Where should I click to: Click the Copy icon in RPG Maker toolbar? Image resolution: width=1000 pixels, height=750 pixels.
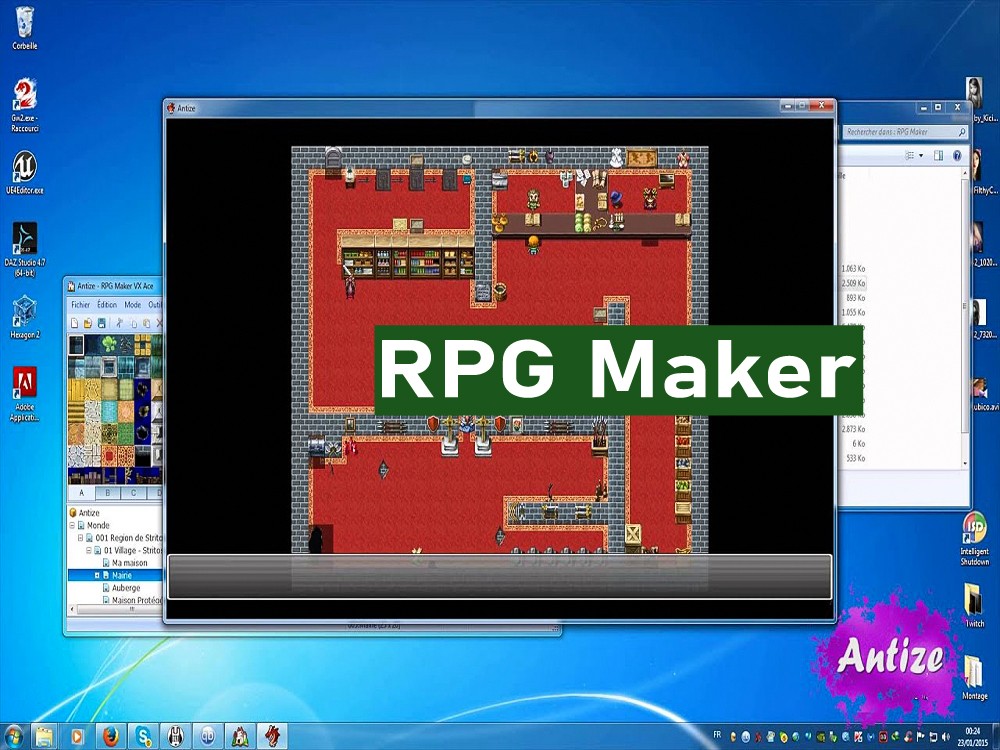tap(133, 323)
